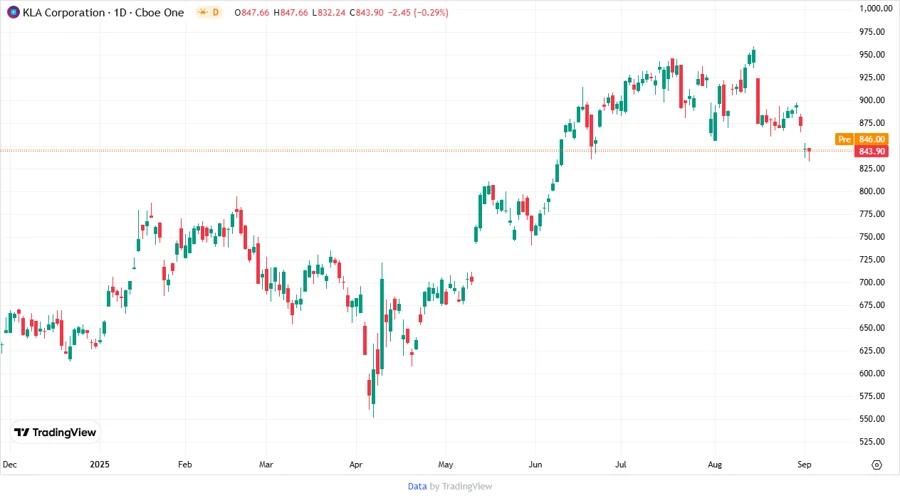This screenshot has height=498, width=900.
Task: Click the −2.45 (−0.29%) change value
Action: [x=418, y=12]
